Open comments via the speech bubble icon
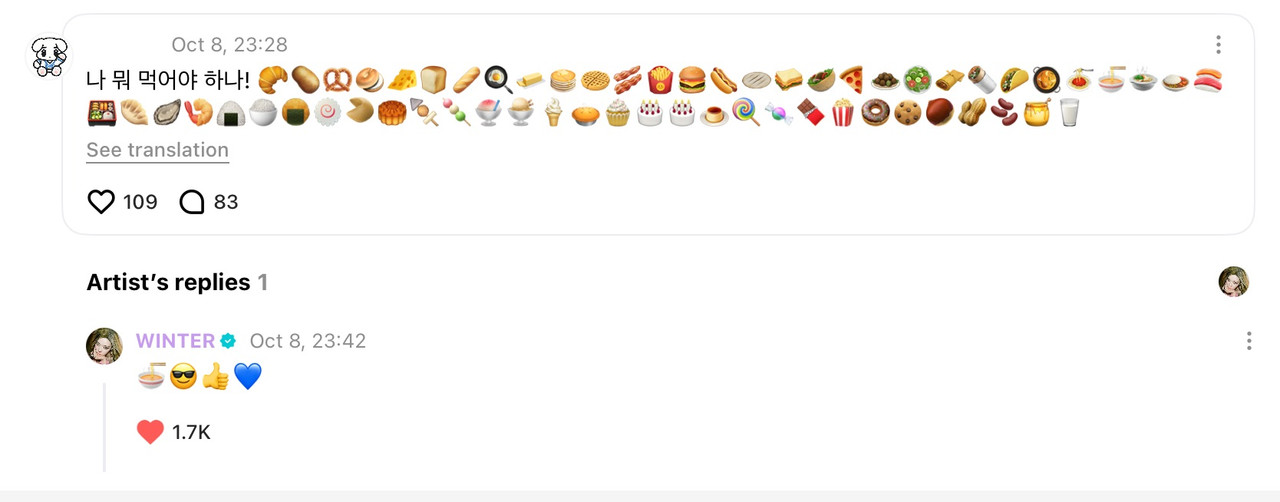Screen dimensions: 1280x502 [x=191, y=202]
